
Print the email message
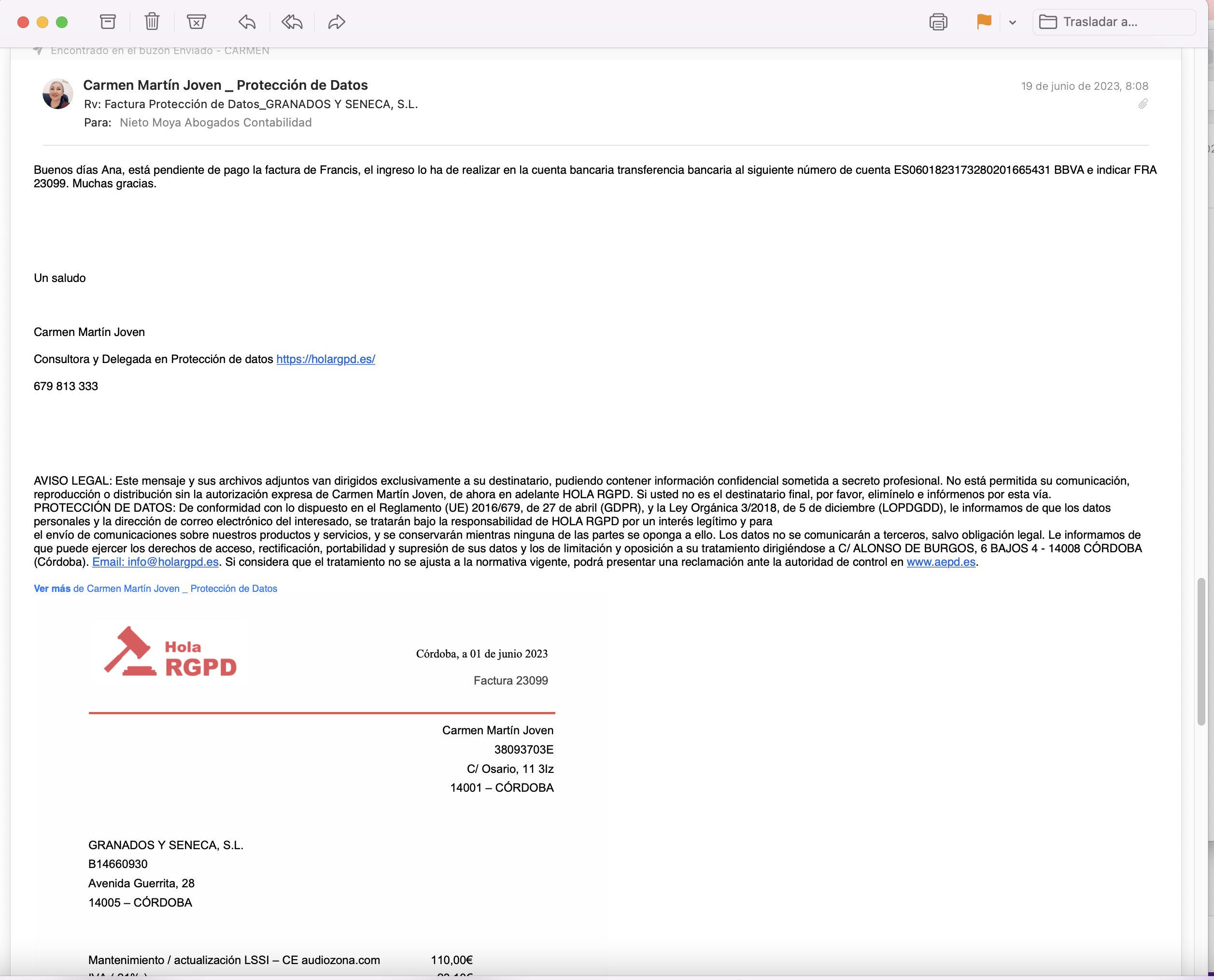click(938, 22)
